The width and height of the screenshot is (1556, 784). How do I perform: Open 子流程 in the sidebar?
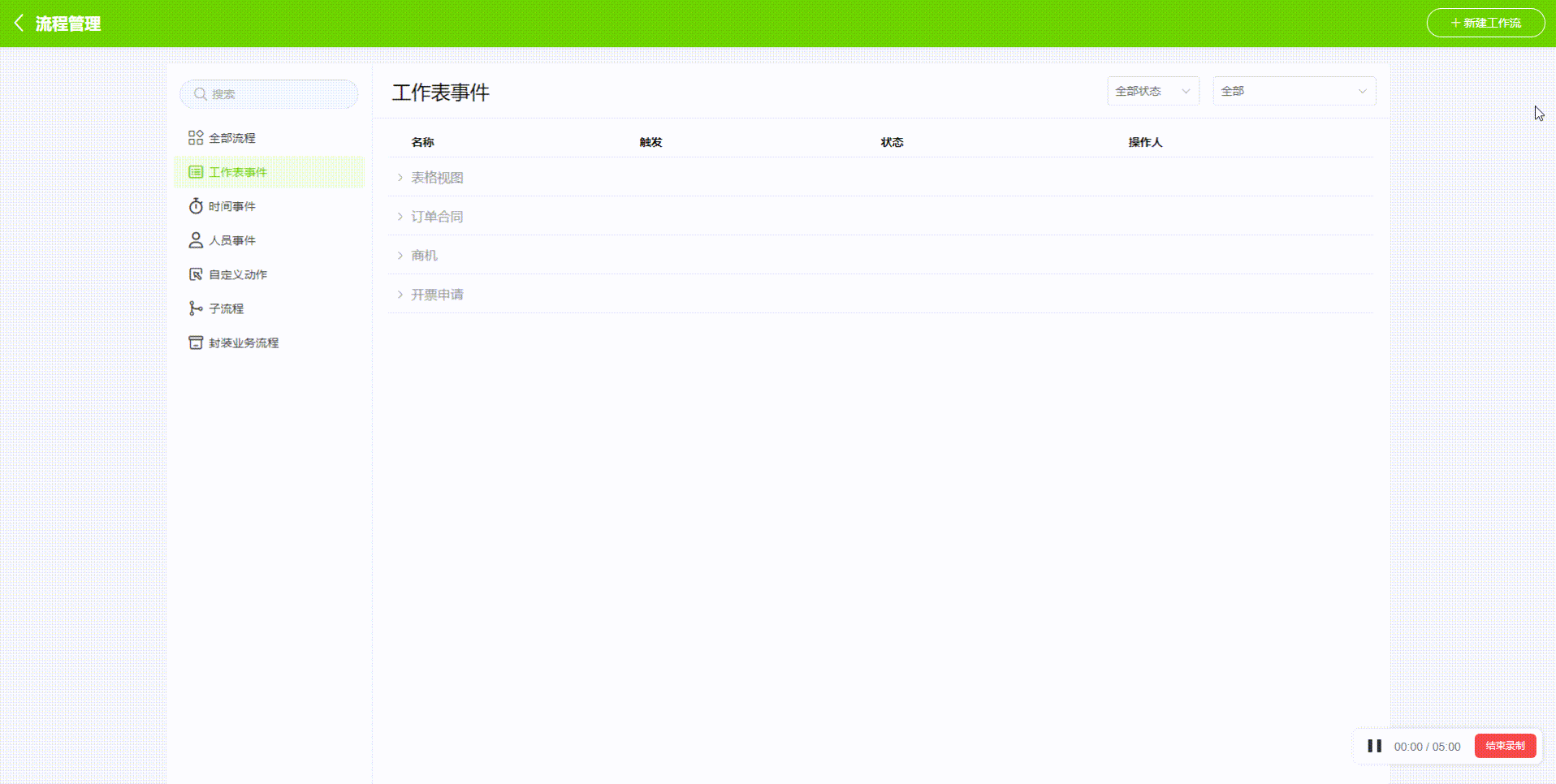(x=269, y=308)
